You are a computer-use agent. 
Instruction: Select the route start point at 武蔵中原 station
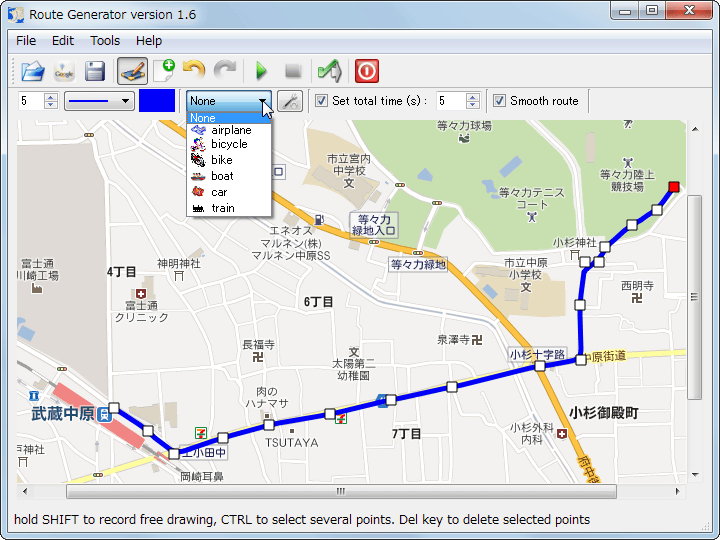(x=114, y=408)
